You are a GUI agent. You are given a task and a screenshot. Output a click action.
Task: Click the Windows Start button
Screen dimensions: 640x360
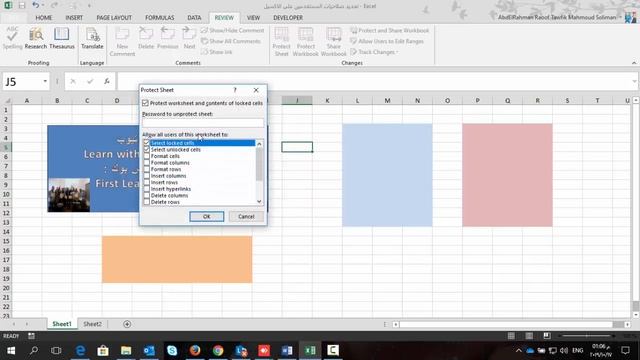(11, 350)
